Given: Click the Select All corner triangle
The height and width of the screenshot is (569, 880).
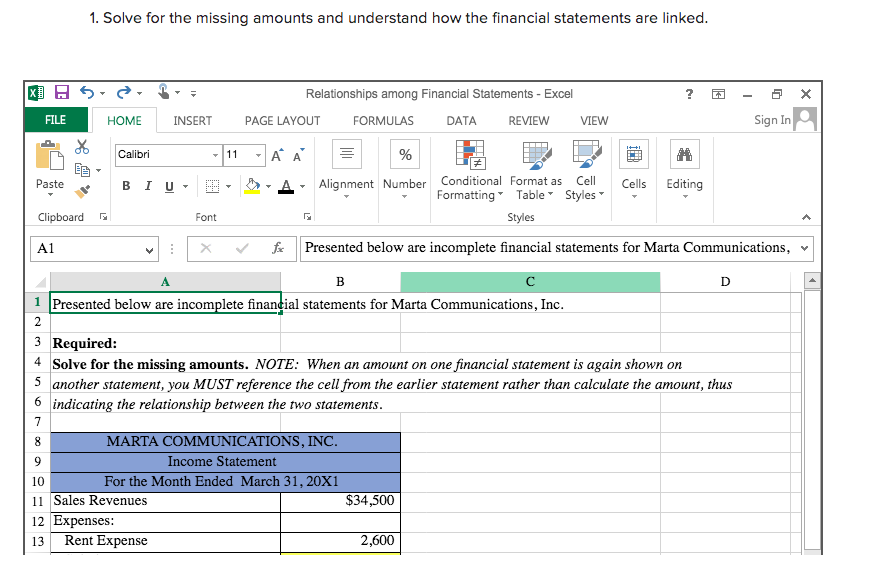Looking at the screenshot, I should pos(40,282).
